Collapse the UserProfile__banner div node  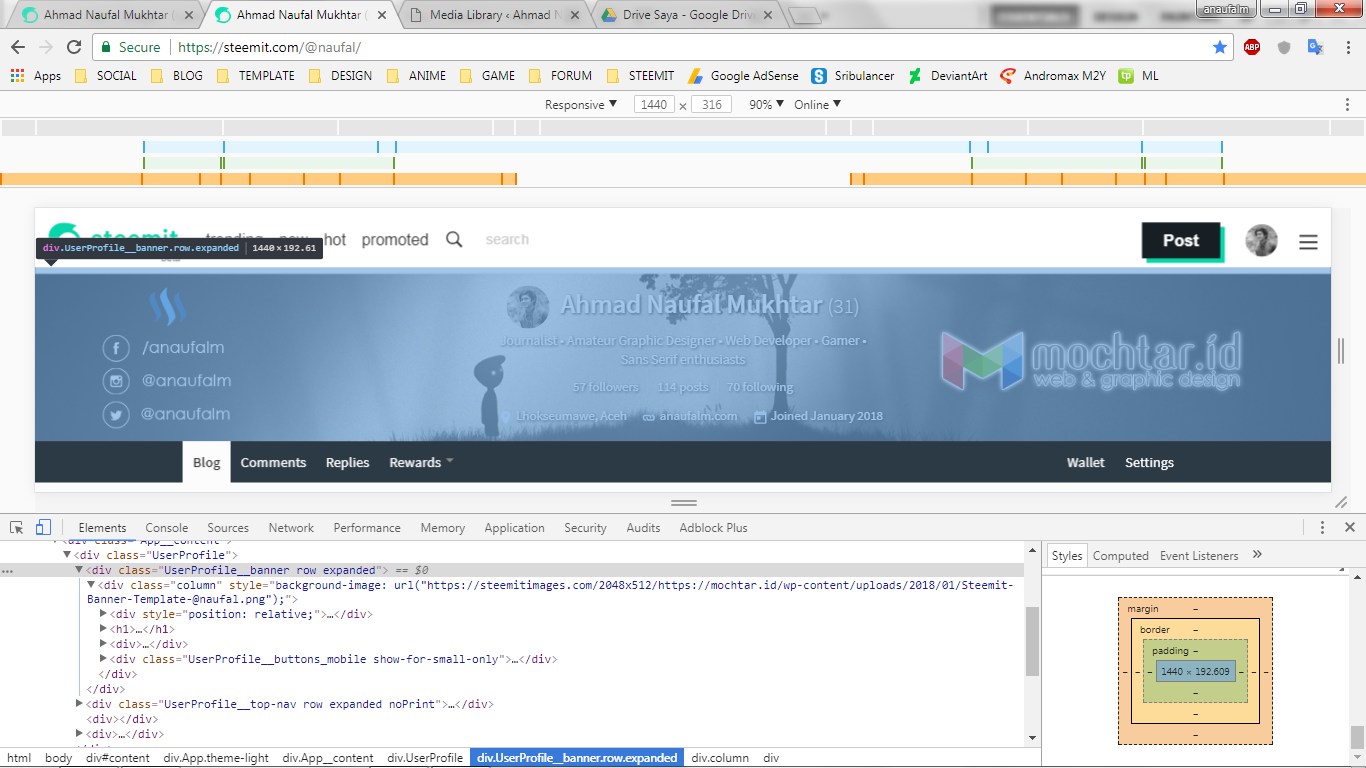[x=80, y=570]
